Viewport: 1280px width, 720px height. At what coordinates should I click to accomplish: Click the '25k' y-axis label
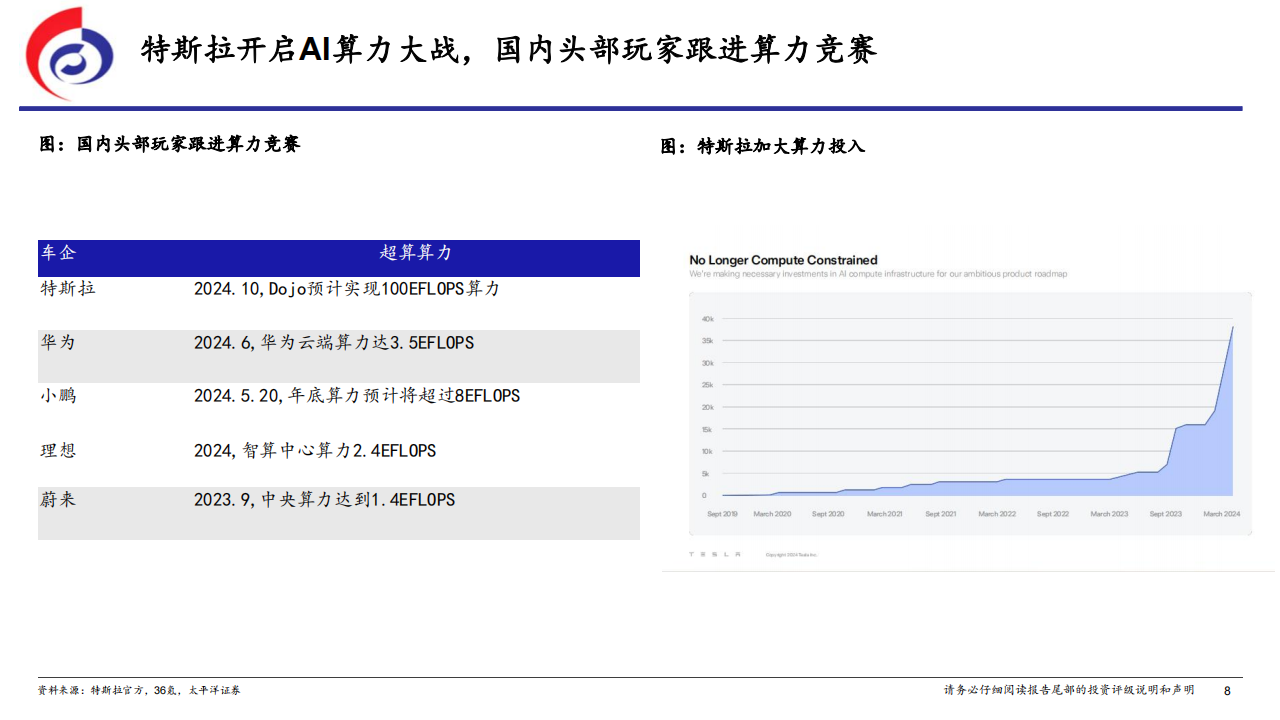pyautogui.click(x=707, y=385)
